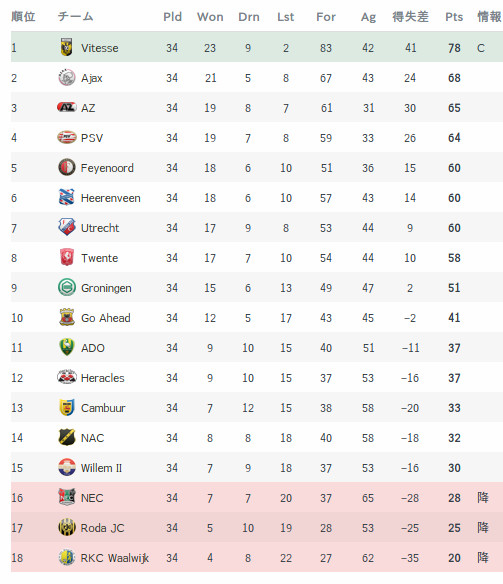
Task: Select the Go Ahead team name
Action: pos(106,318)
